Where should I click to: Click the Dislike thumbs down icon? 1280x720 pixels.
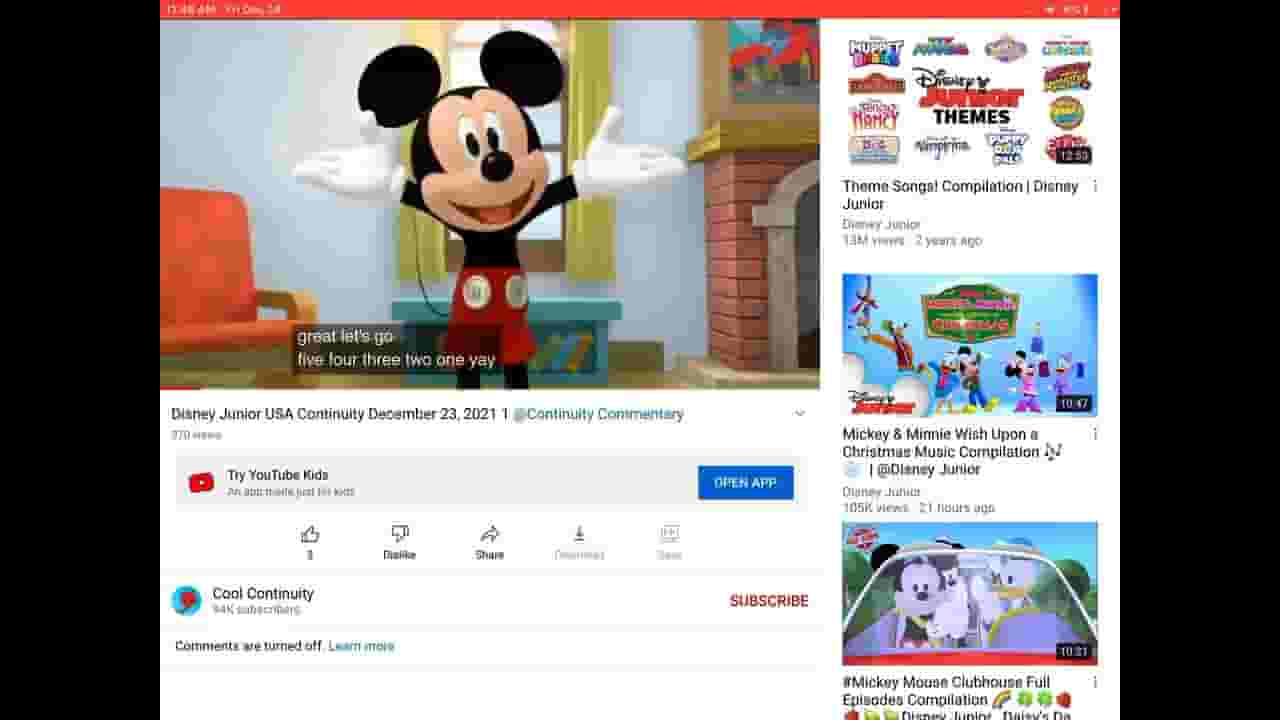[400, 534]
